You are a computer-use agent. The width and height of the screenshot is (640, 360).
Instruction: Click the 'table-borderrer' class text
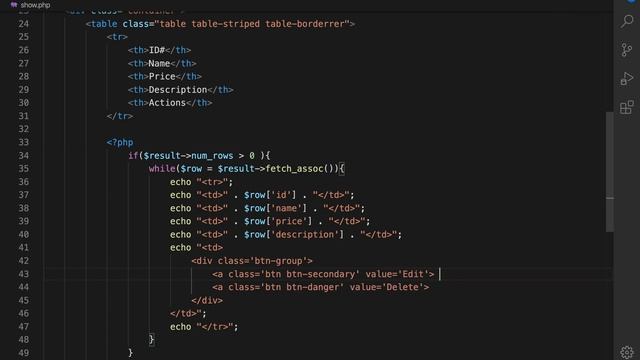pyautogui.click(x=305, y=24)
